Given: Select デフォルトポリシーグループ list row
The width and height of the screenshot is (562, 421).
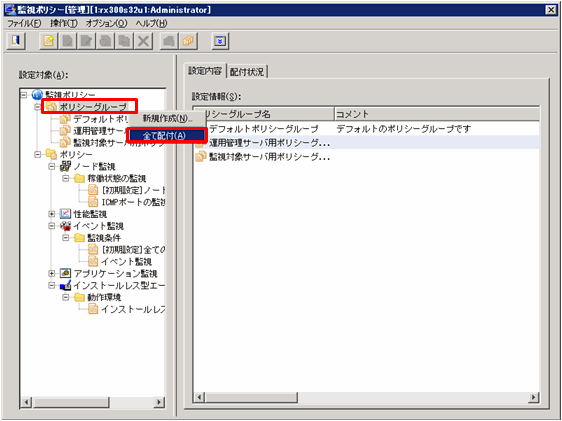Looking at the screenshot, I should 367,128.
